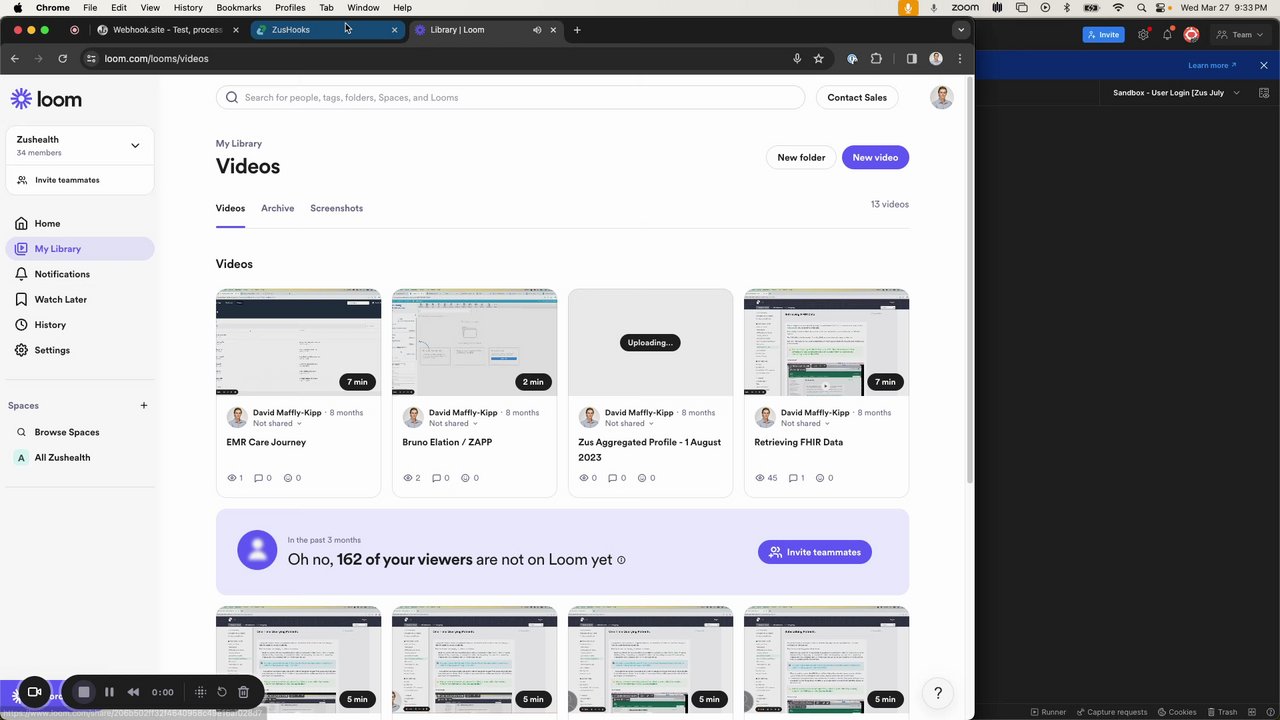Dismiss Postman banner with X

(1263, 65)
